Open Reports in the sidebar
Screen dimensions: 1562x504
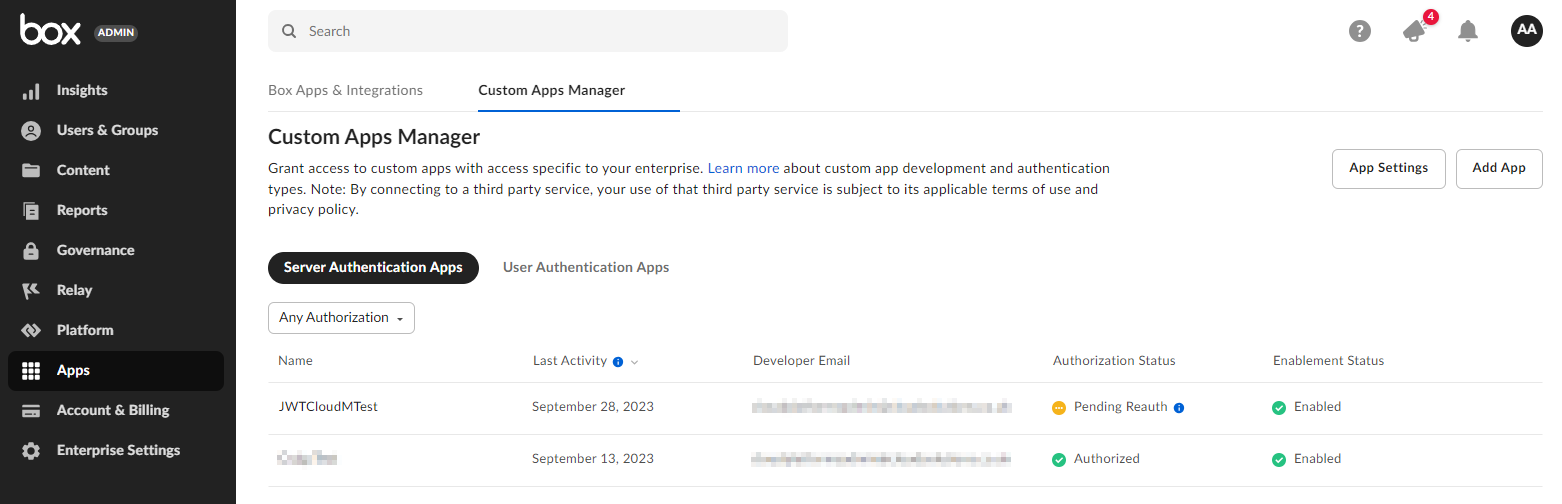pyautogui.click(x=82, y=210)
